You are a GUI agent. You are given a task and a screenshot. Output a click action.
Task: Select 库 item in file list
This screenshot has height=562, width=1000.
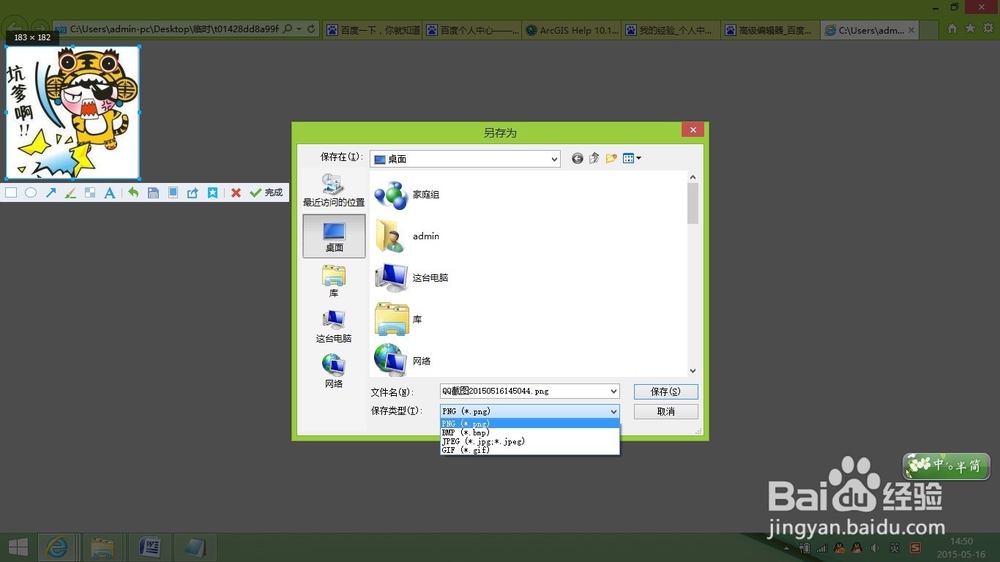tap(399, 319)
